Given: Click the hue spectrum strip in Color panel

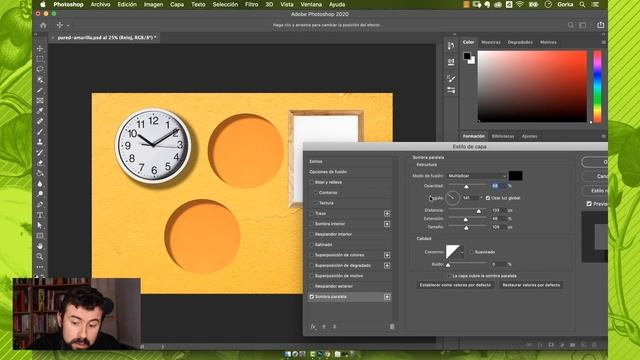Looking at the screenshot, I should [x=597, y=87].
